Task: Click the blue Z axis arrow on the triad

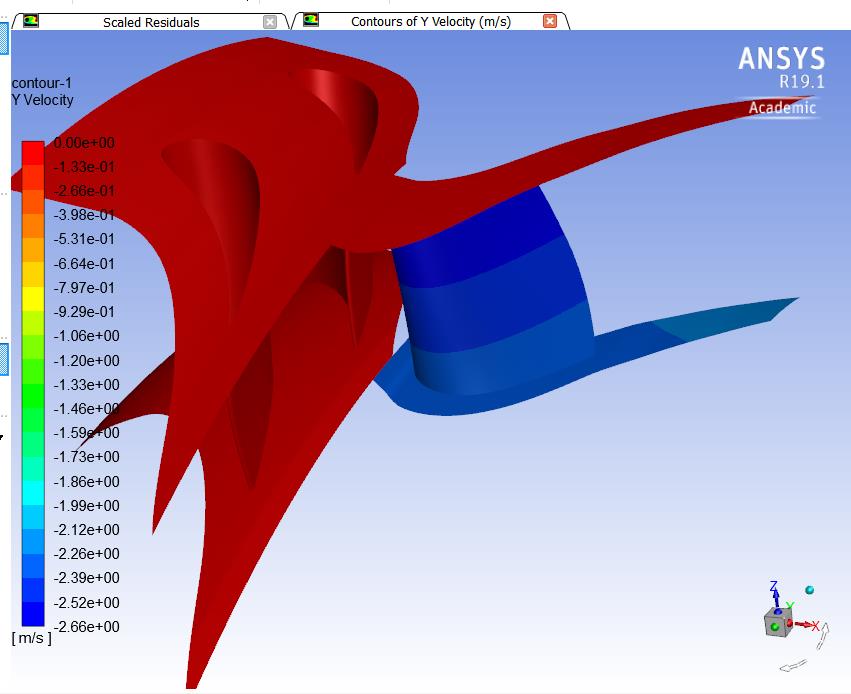Action: click(x=776, y=595)
